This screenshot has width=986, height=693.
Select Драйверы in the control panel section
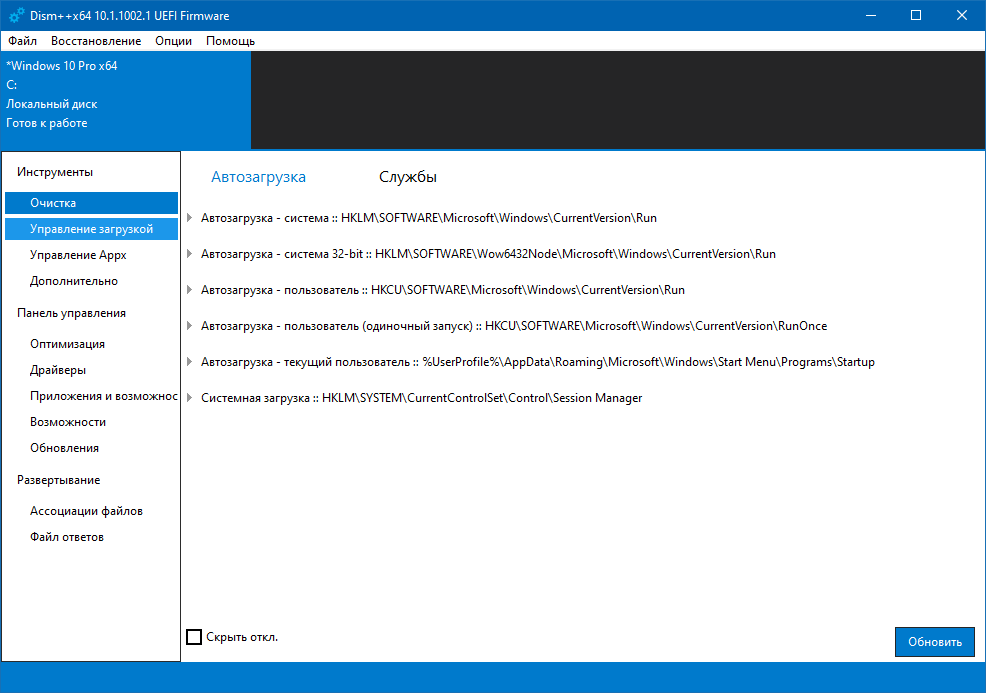[x=58, y=370]
